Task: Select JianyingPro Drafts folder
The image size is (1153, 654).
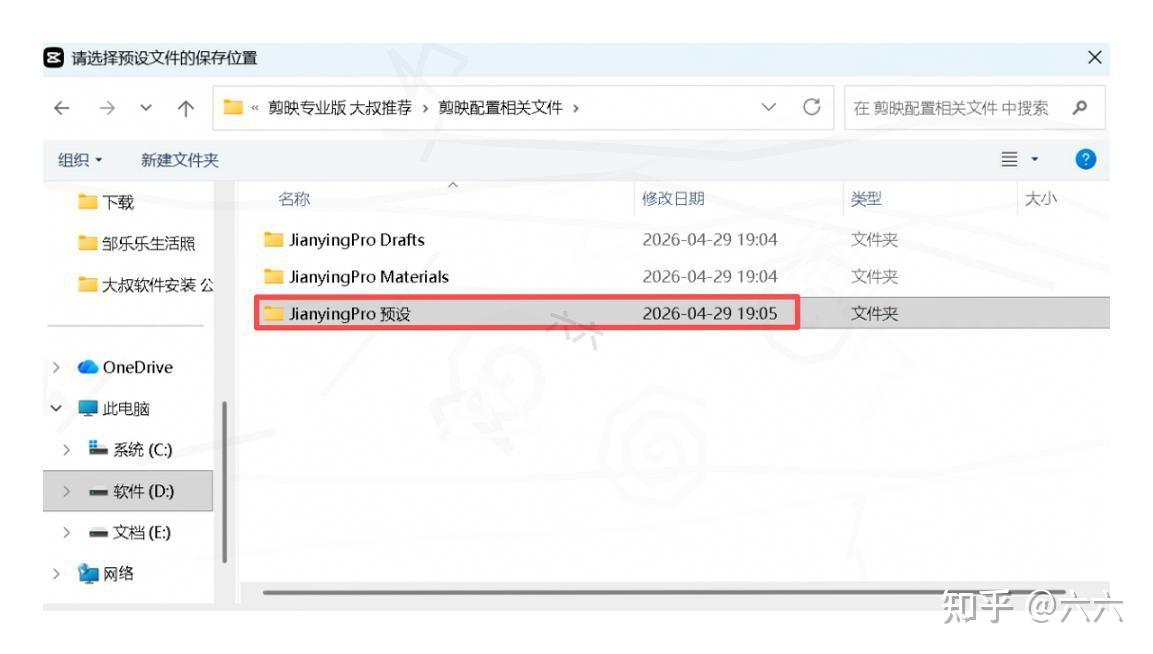Action: (x=357, y=240)
